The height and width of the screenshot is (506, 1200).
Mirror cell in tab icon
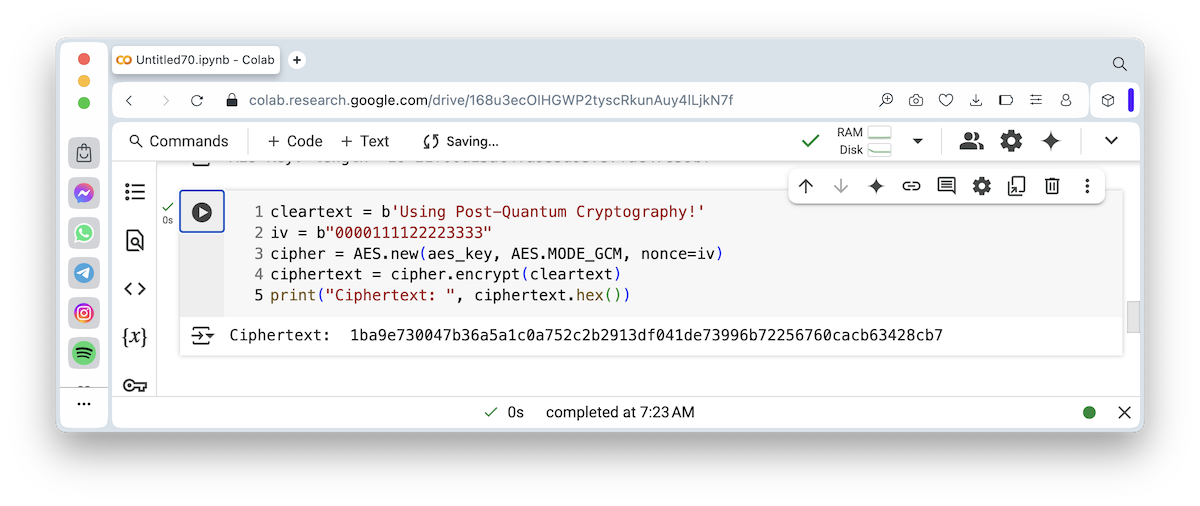pos(1017,186)
